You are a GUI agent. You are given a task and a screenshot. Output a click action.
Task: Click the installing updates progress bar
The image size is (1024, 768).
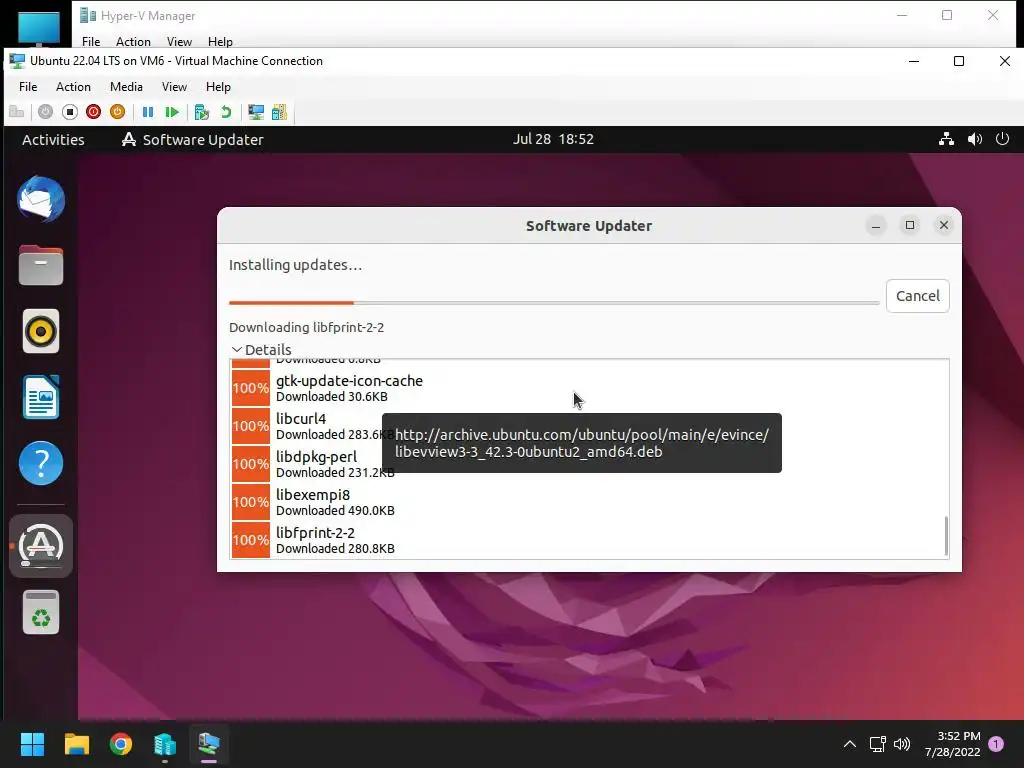tap(554, 303)
